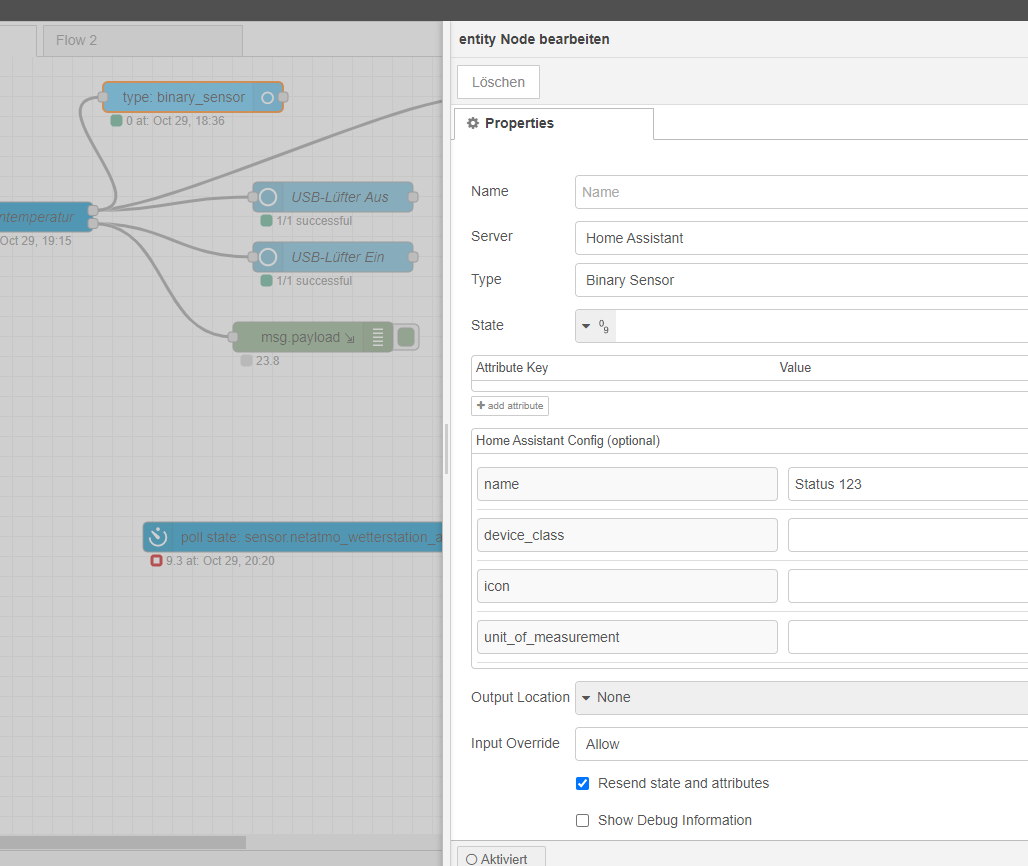Click the service-call circle icon on USB-Lüfter Aus

coord(267,196)
